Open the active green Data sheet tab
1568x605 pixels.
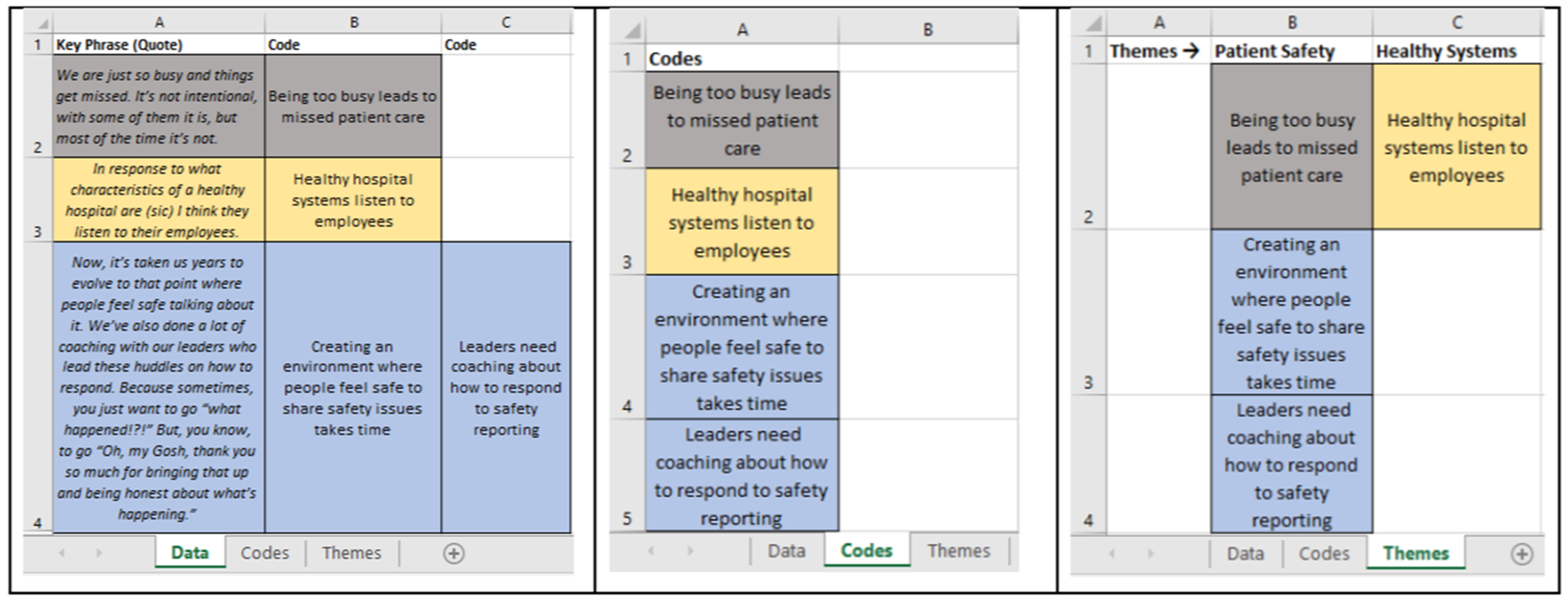(190, 553)
